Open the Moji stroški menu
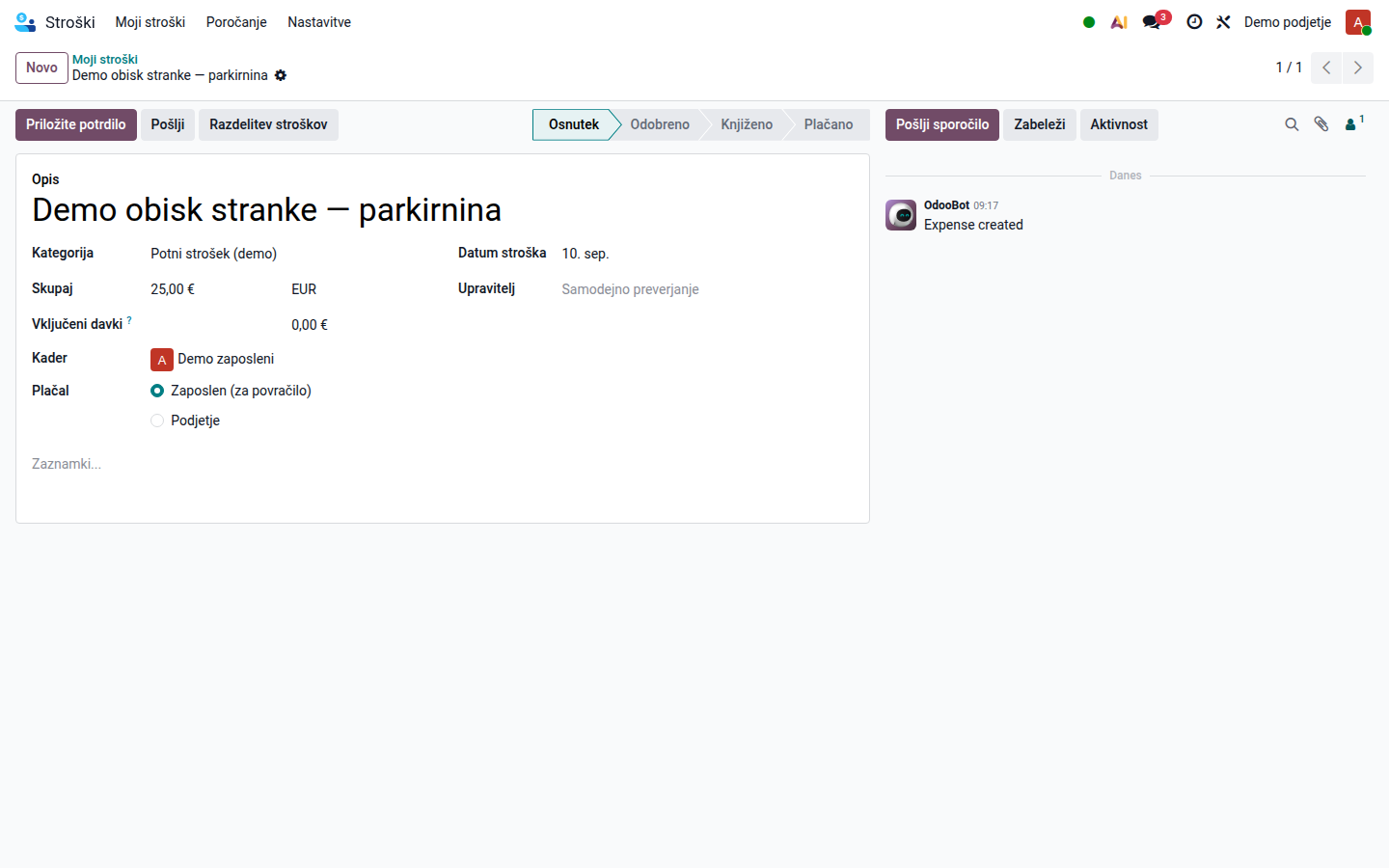Image resolution: width=1389 pixels, height=868 pixels. [150, 22]
